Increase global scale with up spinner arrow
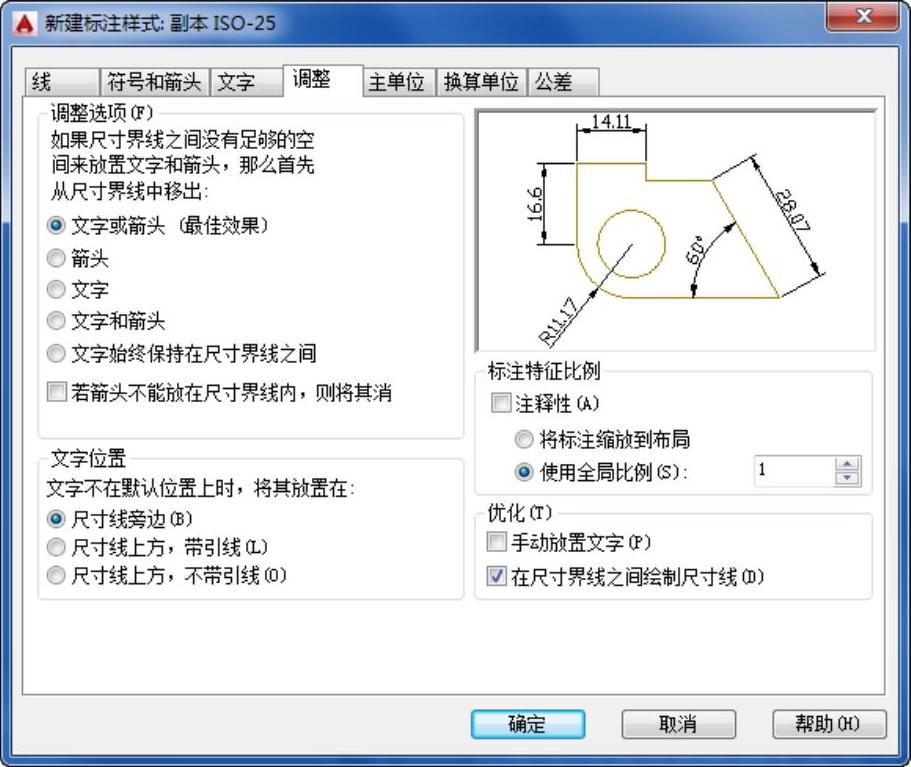Viewport: 911px width, 767px height. tap(848, 464)
